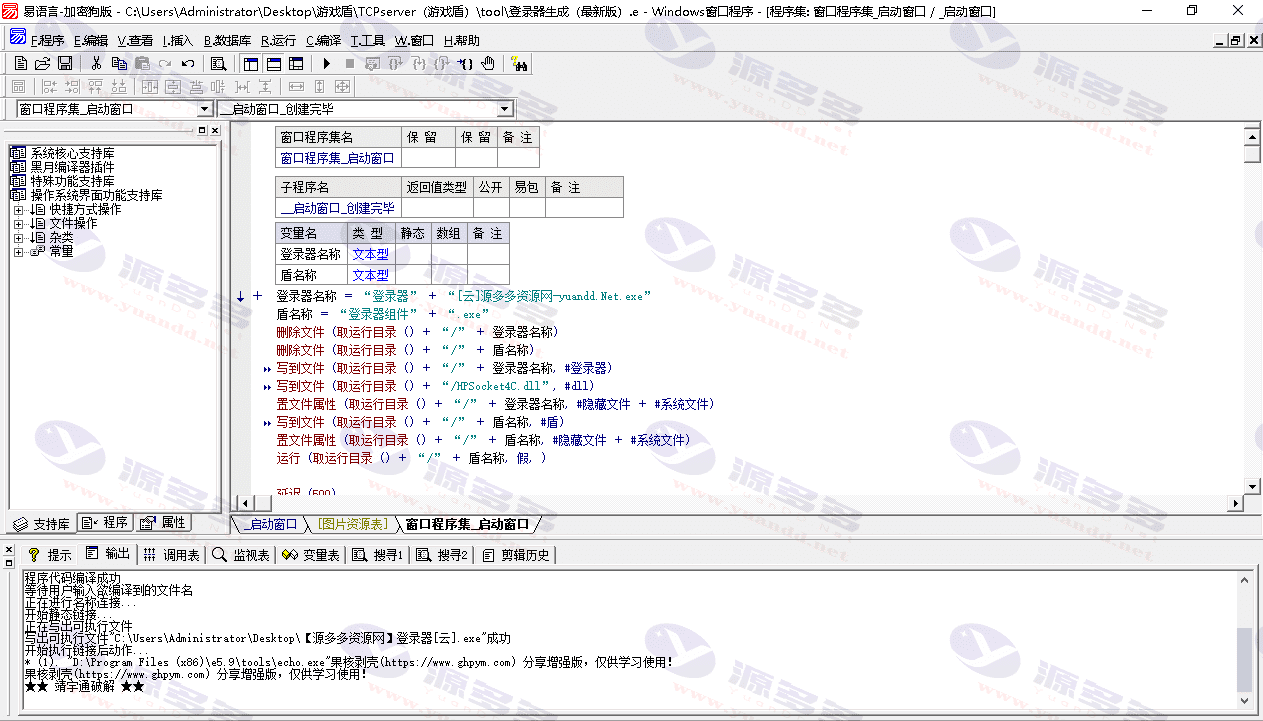
Task: Run the program with the play icon
Action: (x=326, y=63)
